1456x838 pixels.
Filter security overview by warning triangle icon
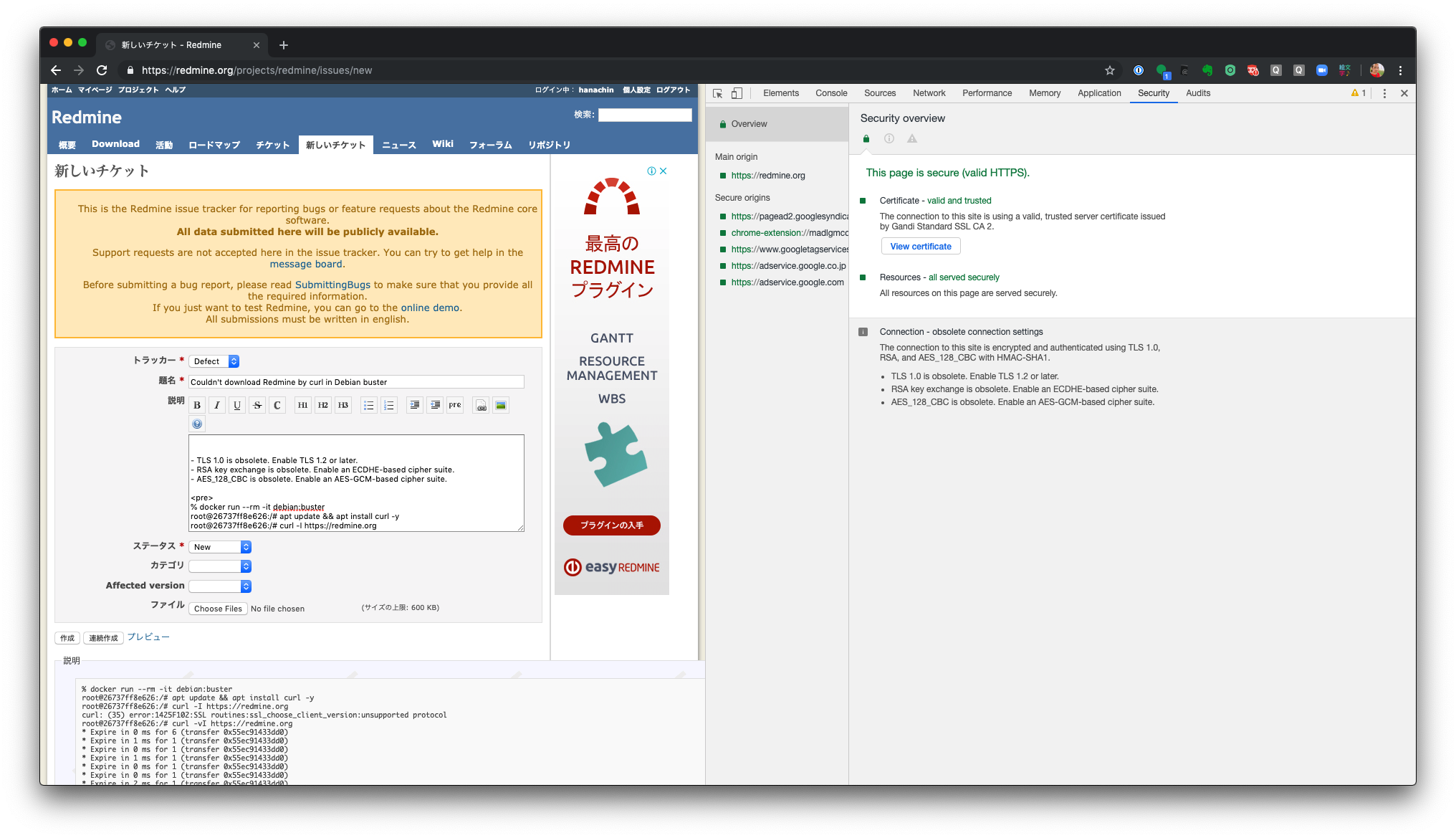[912, 138]
